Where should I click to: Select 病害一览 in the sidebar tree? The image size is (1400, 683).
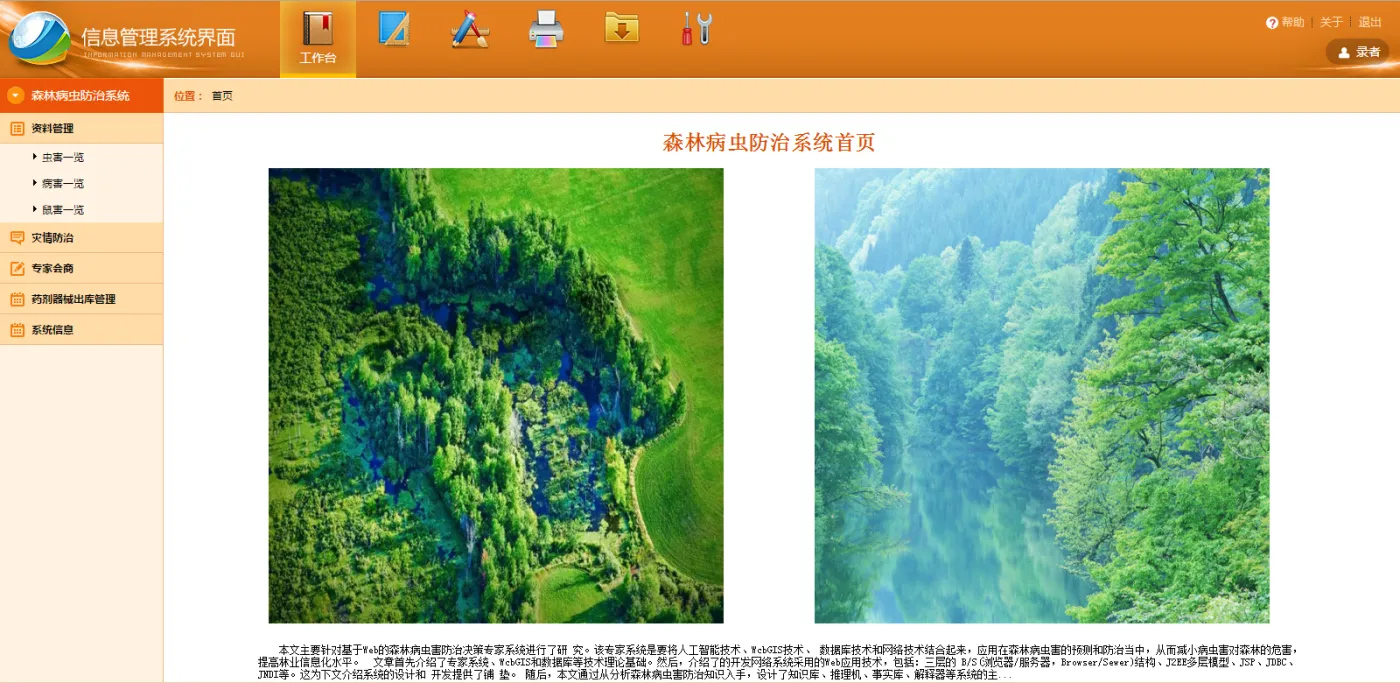tap(62, 184)
